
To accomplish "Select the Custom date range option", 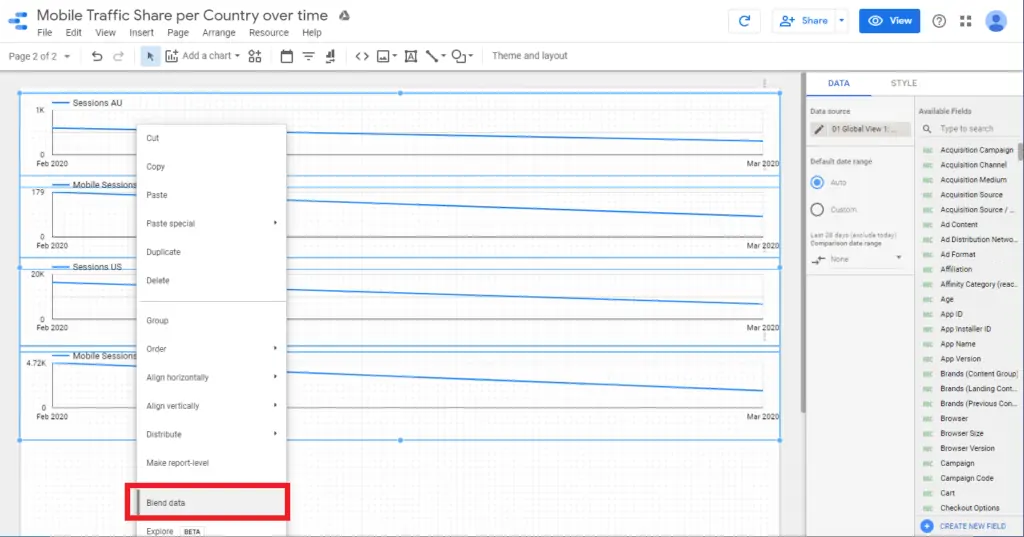I will (817, 210).
